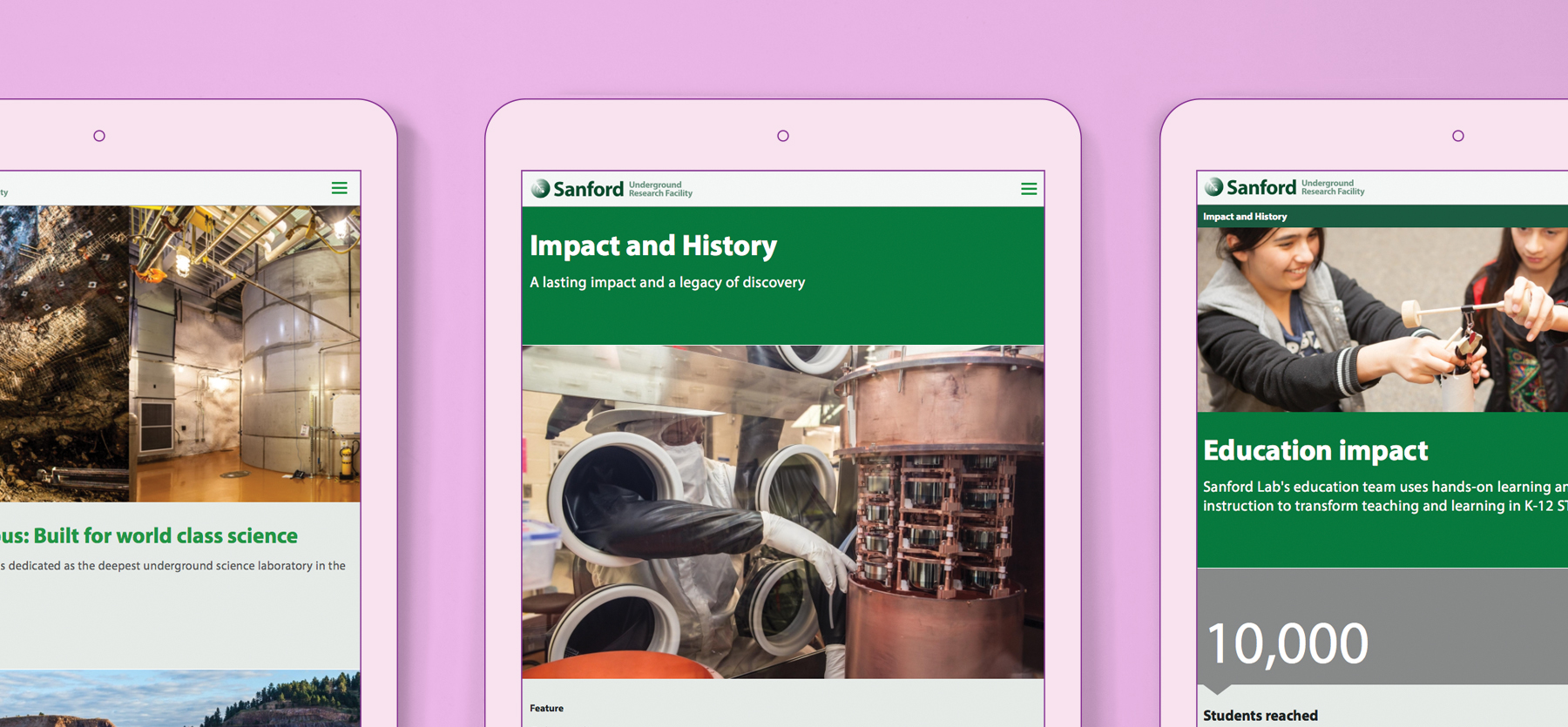Select the glovebox researcher photo
Screen dimensions: 1568x727
[x=782, y=512]
